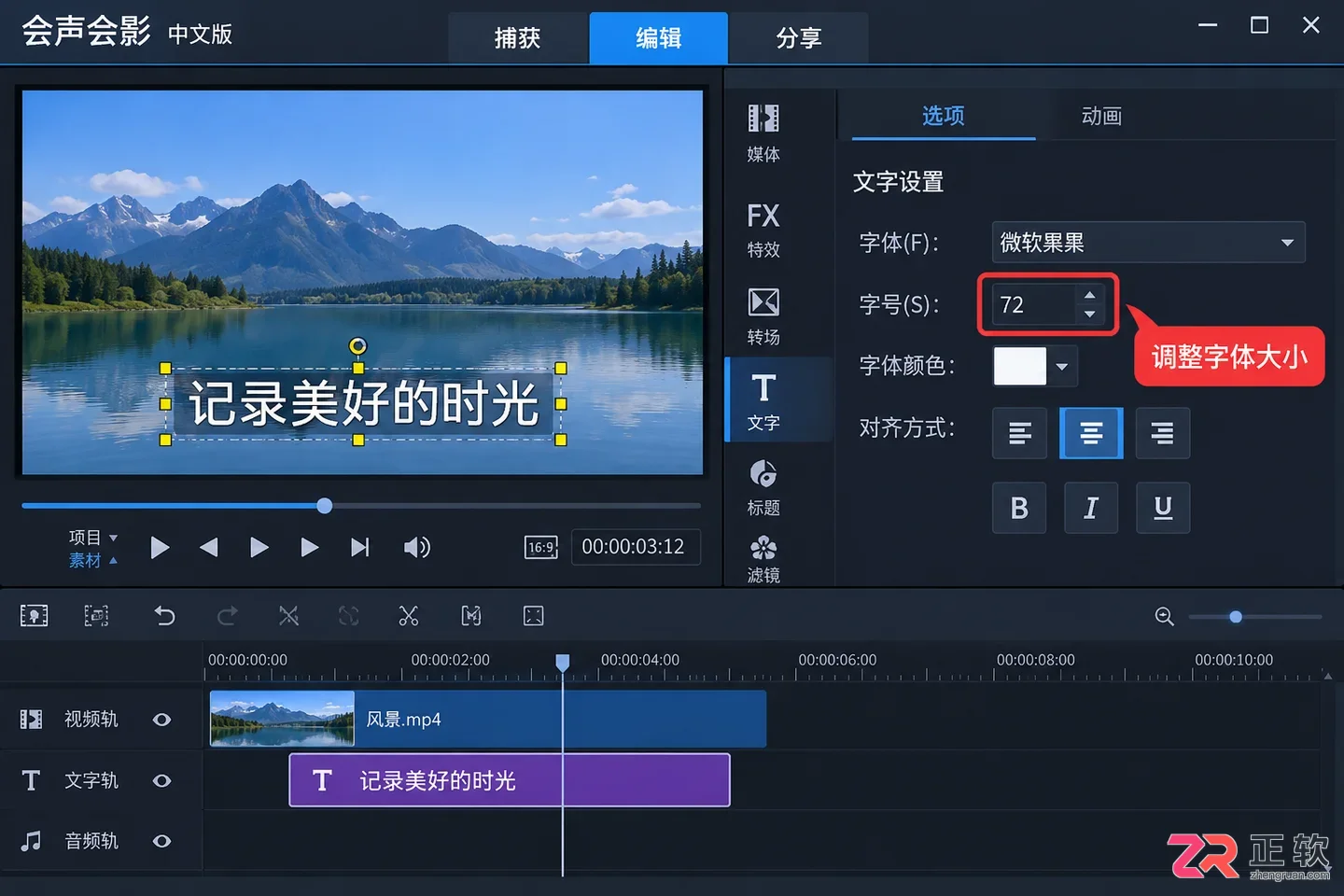Viewport: 1344px width, 896px height.
Task: Set text alignment to left
Action: coord(1019,433)
